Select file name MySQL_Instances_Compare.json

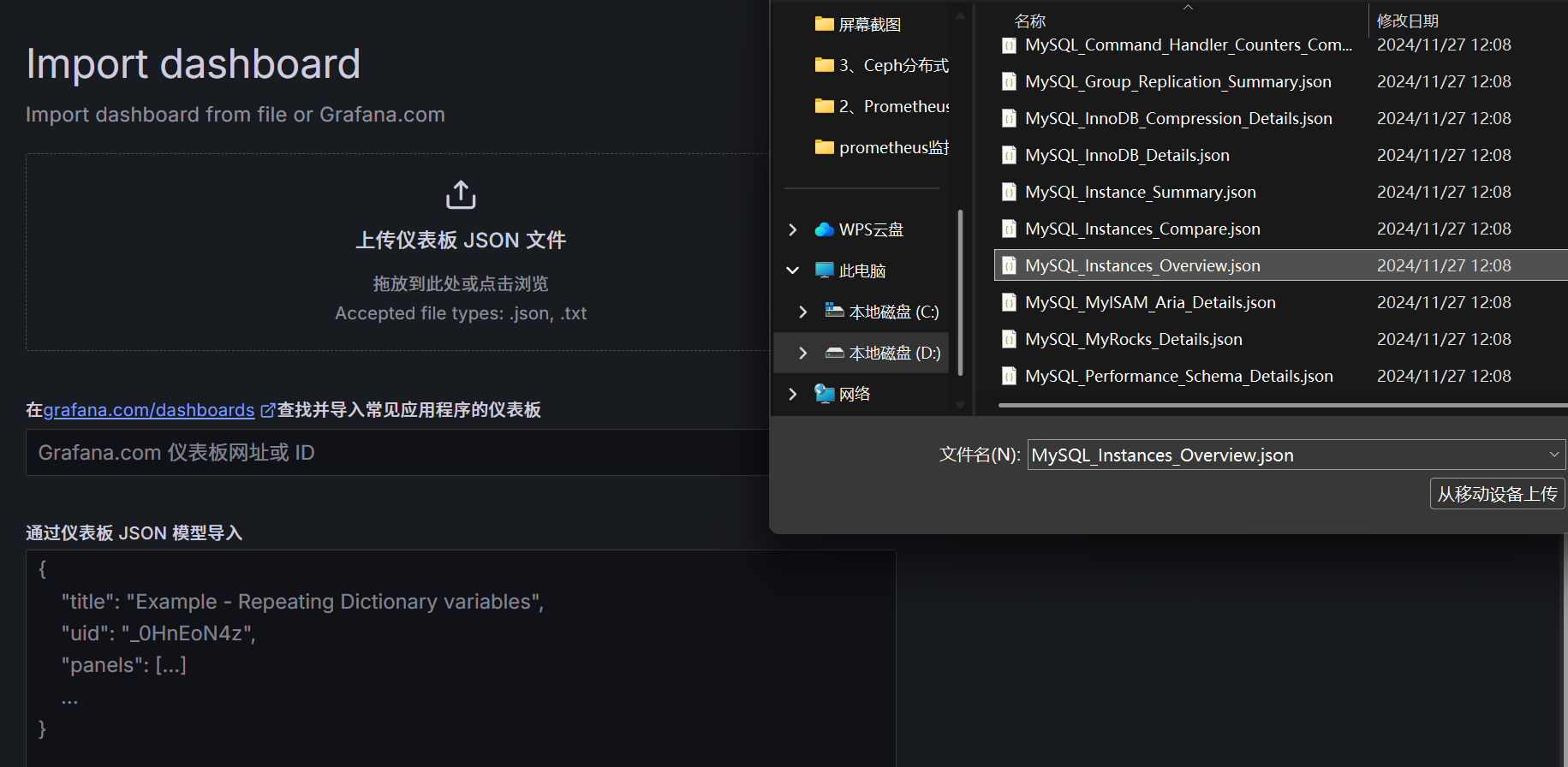pyautogui.click(x=1143, y=229)
